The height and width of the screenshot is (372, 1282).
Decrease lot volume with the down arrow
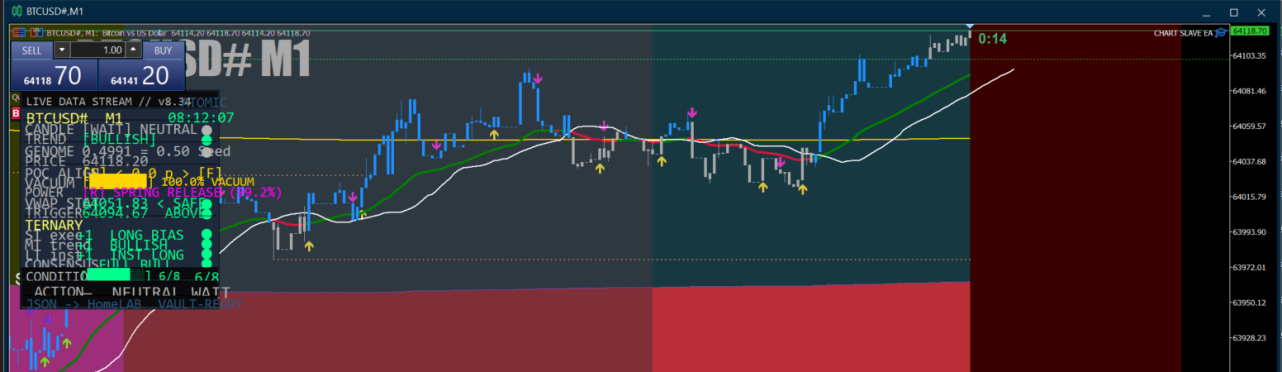(62, 50)
